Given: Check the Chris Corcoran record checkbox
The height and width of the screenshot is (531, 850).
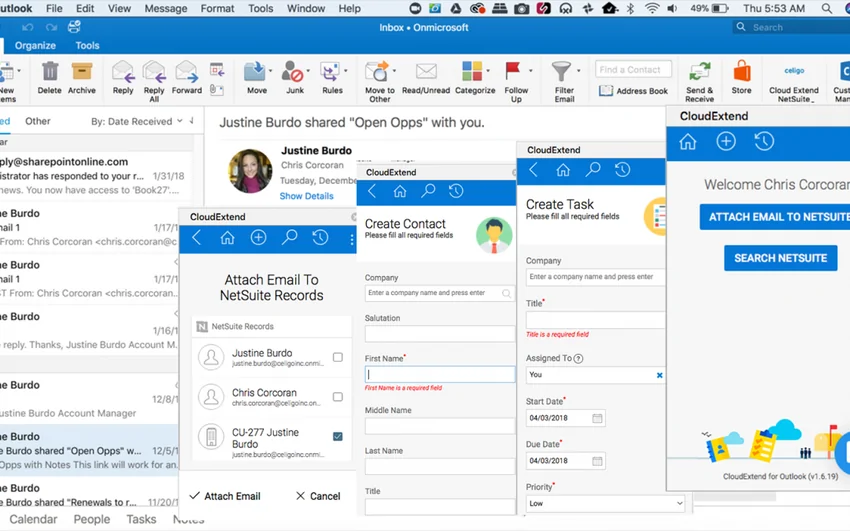Looking at the screenshot, I should (x=337, y=397).
